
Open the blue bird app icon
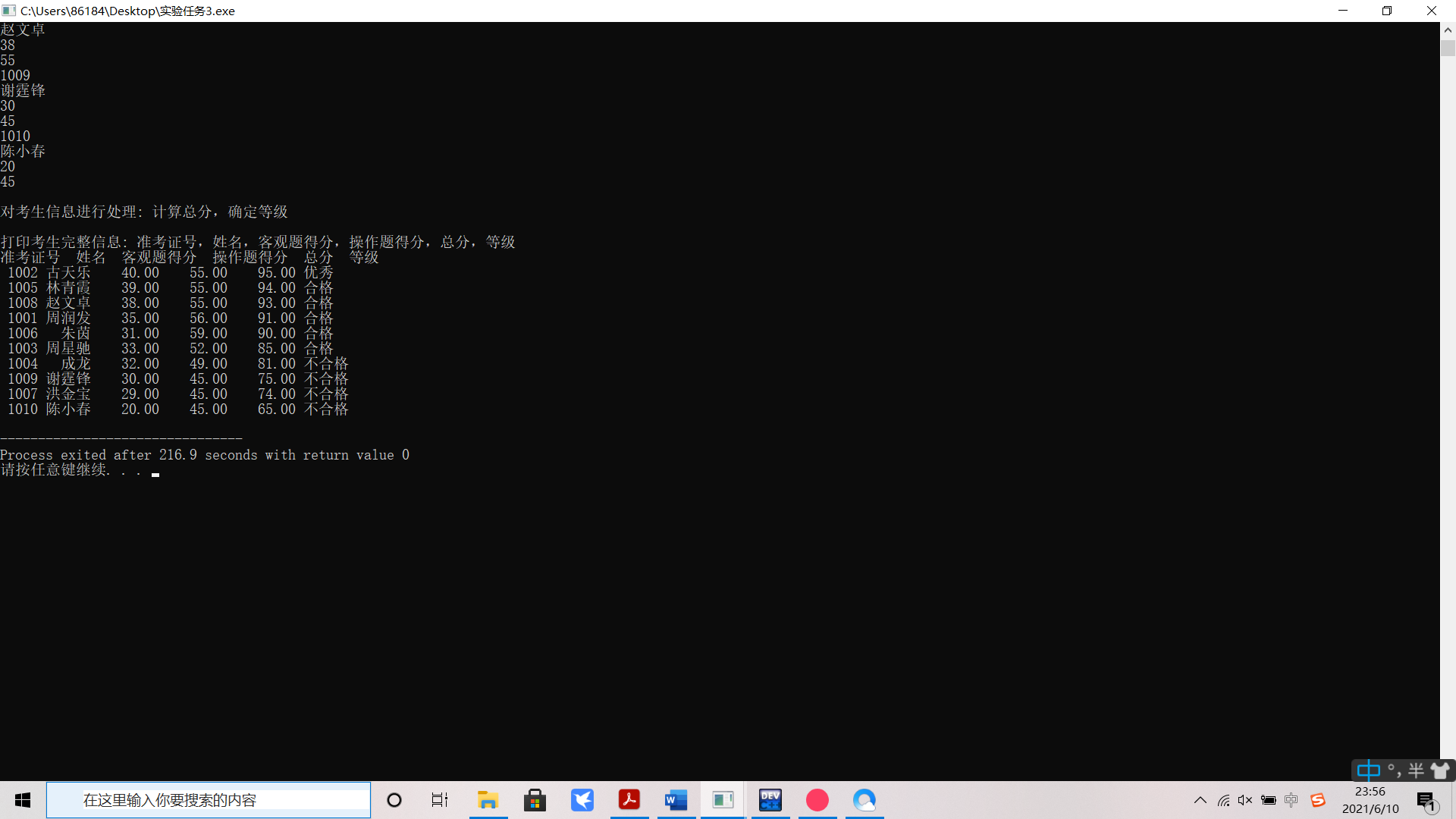pyautogui.click(x=582, y=800)
